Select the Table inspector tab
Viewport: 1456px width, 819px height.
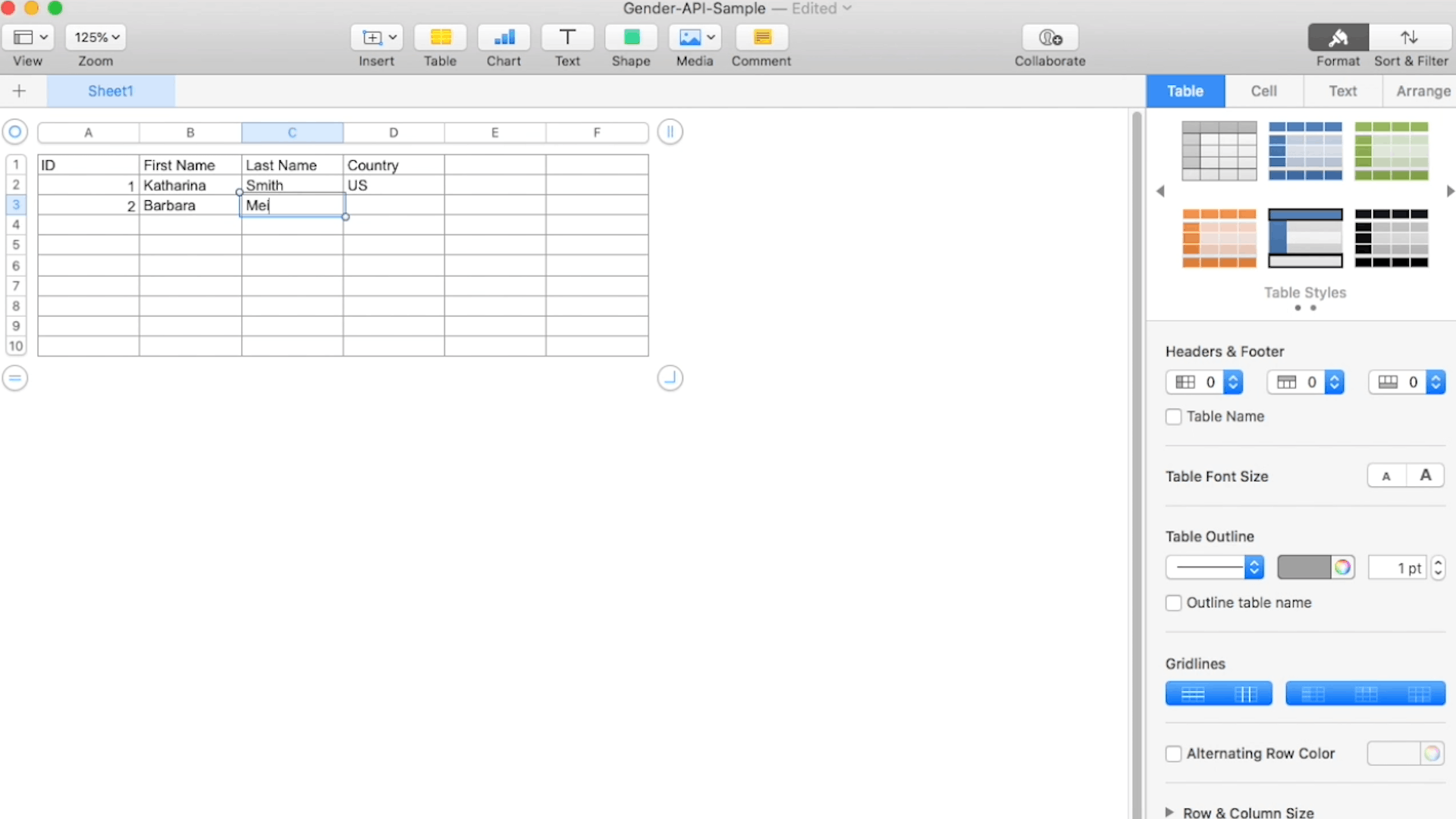click(1185, 91)
